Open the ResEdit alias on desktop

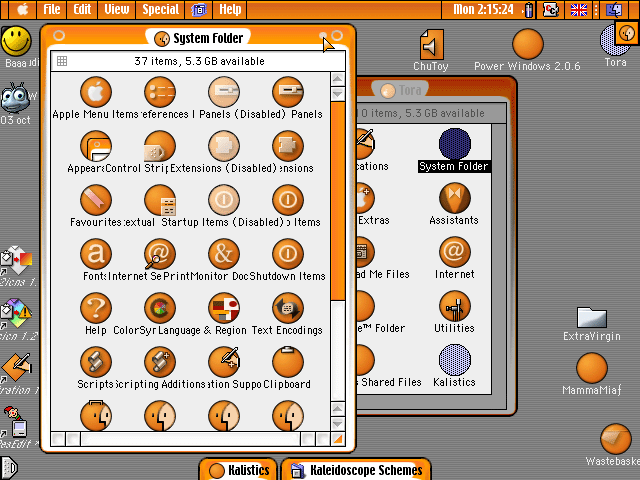(x=15, y=422)
